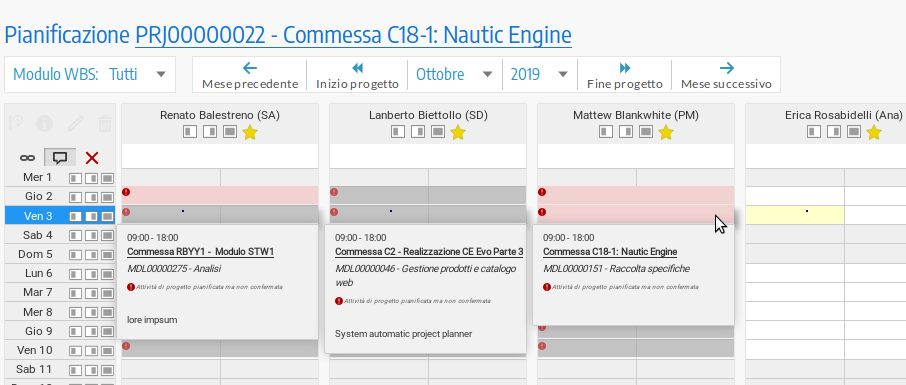
Task: Go to Mese successivo
Action: tap(726, 75)
